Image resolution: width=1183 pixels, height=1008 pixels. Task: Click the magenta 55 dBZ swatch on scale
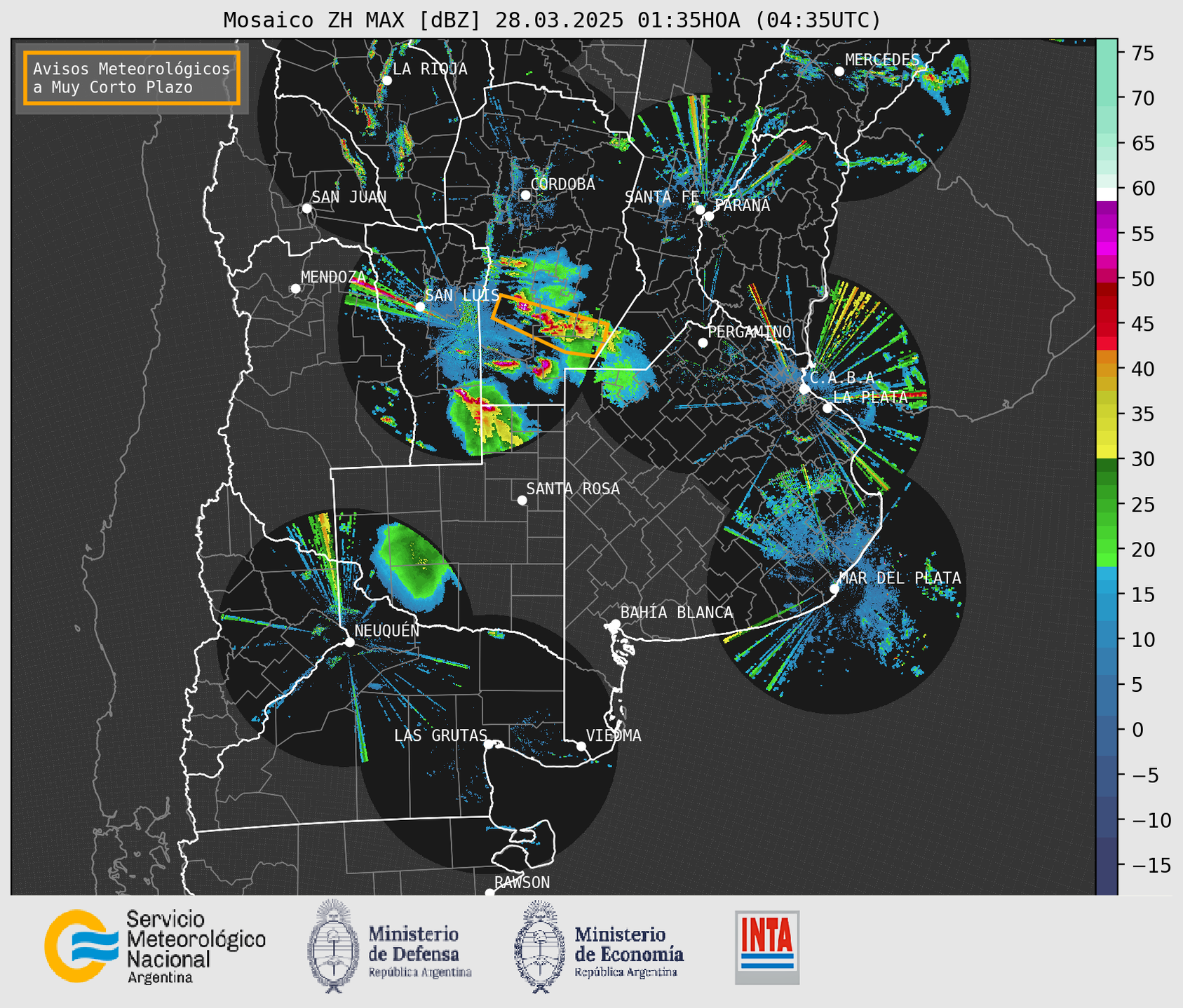click(1107, 233)
